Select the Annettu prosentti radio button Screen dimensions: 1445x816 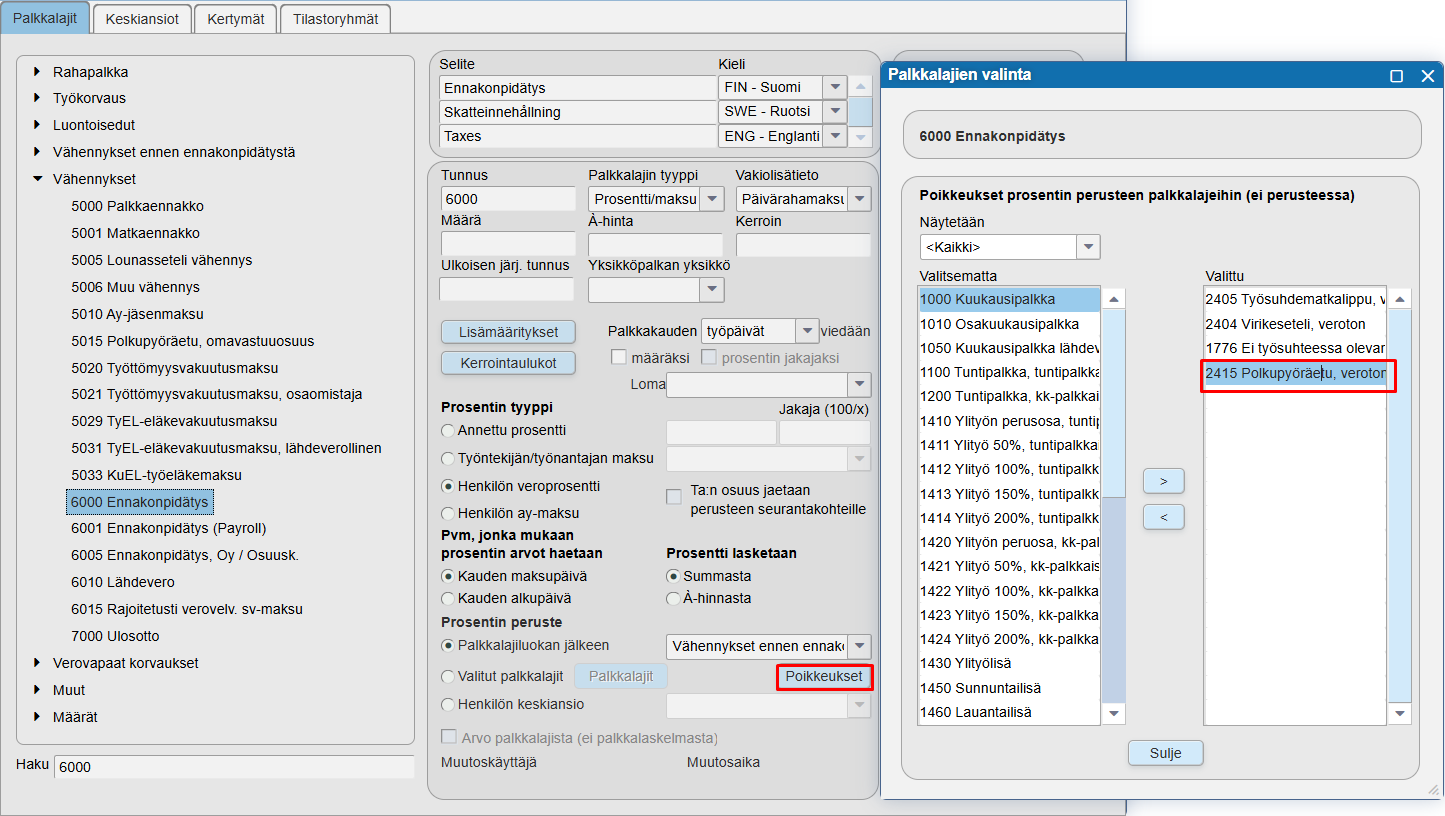(447, 431)
